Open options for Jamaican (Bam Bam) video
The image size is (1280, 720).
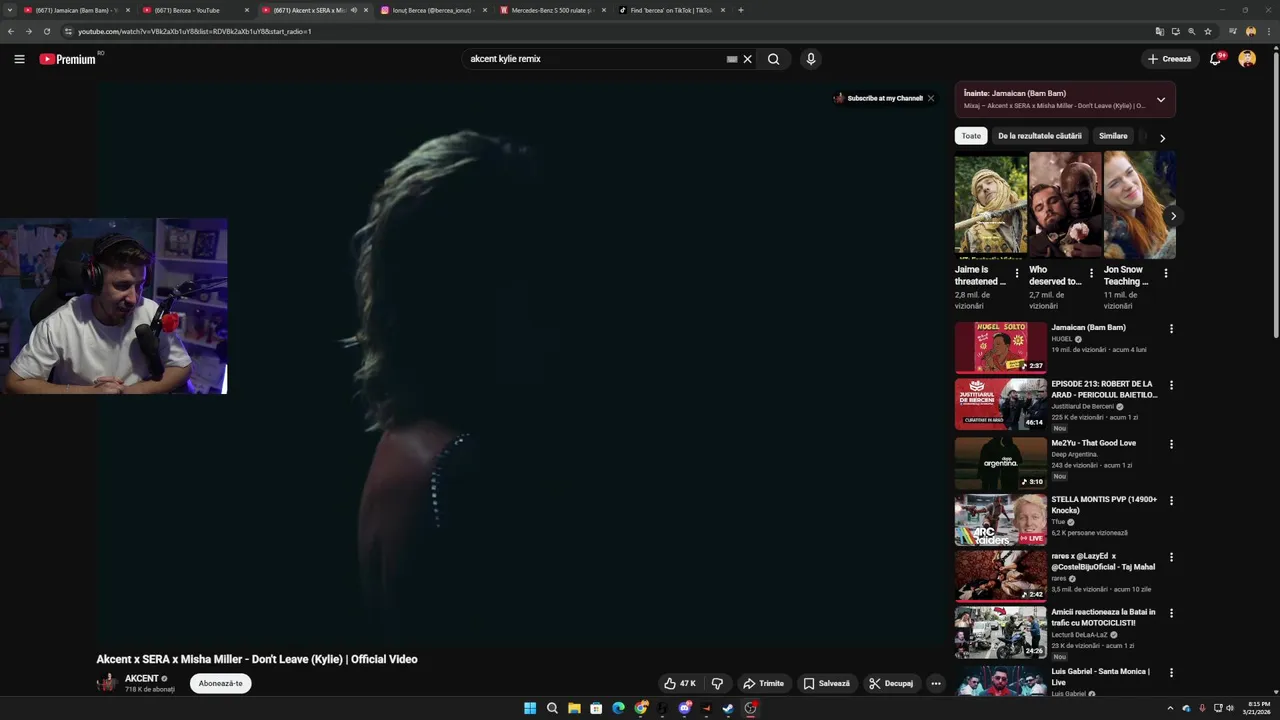[1171, 329]
